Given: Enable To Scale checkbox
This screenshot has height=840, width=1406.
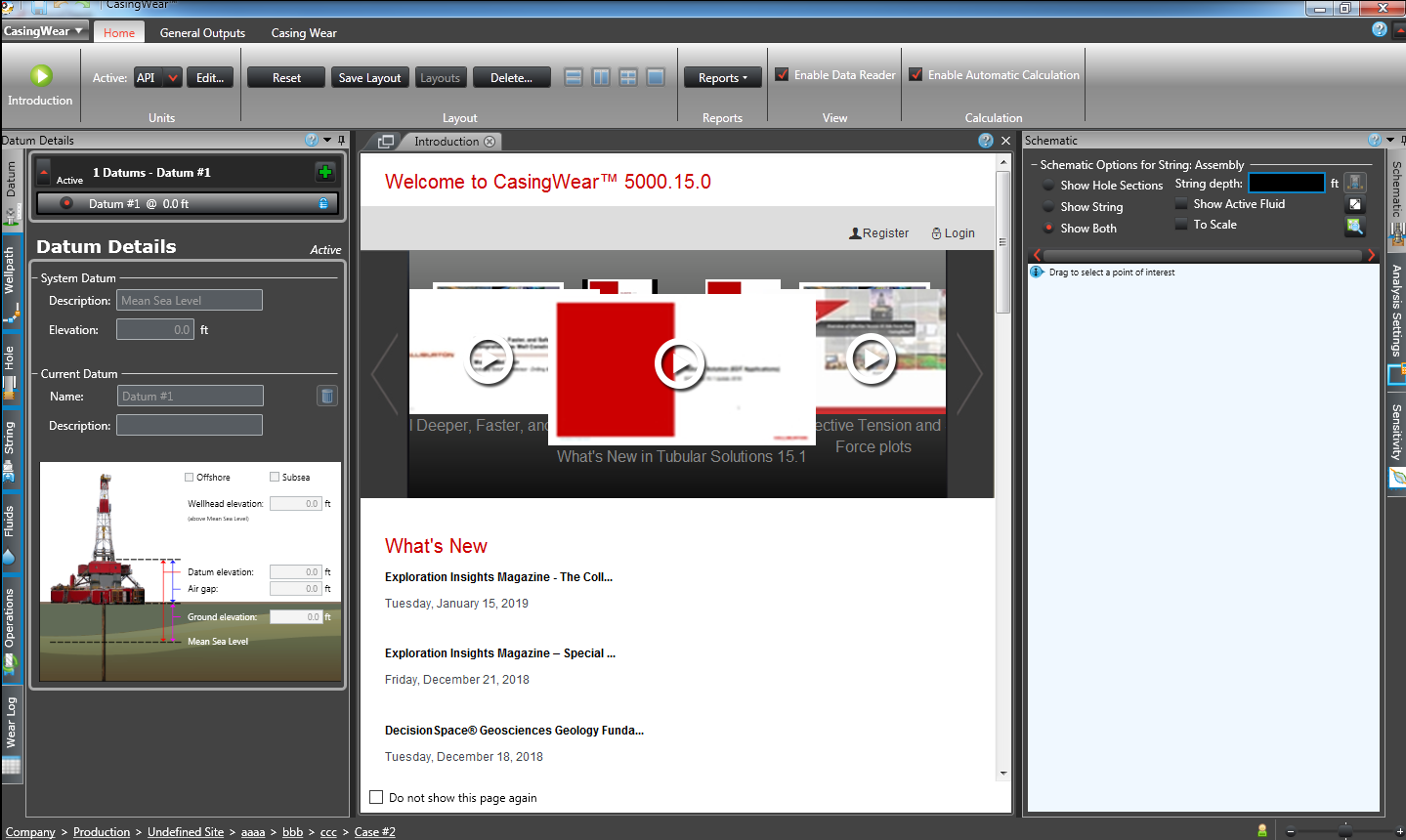Looking at the screenshot, I should 1181,224.
